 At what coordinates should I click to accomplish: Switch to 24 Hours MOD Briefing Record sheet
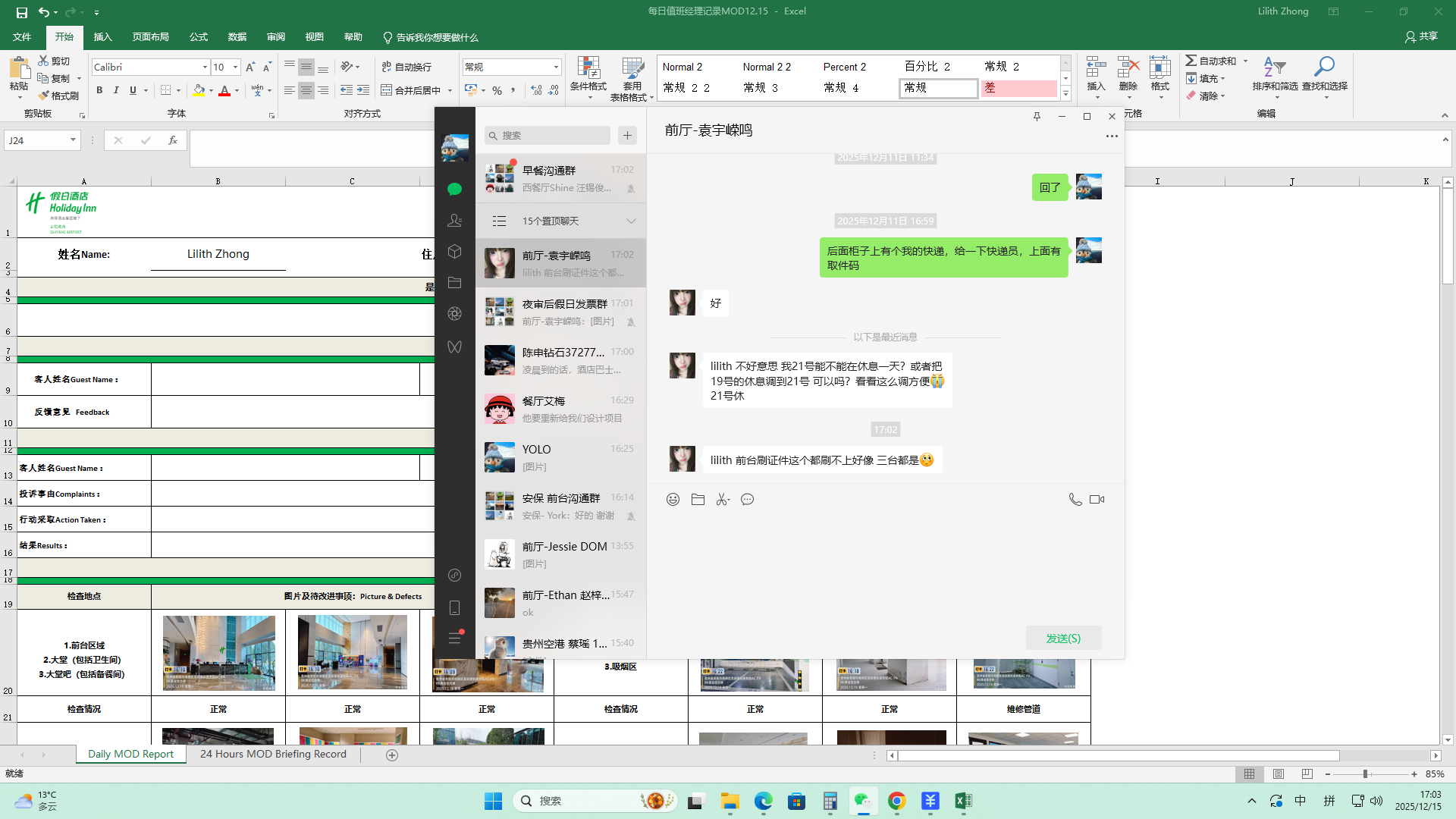273,754
